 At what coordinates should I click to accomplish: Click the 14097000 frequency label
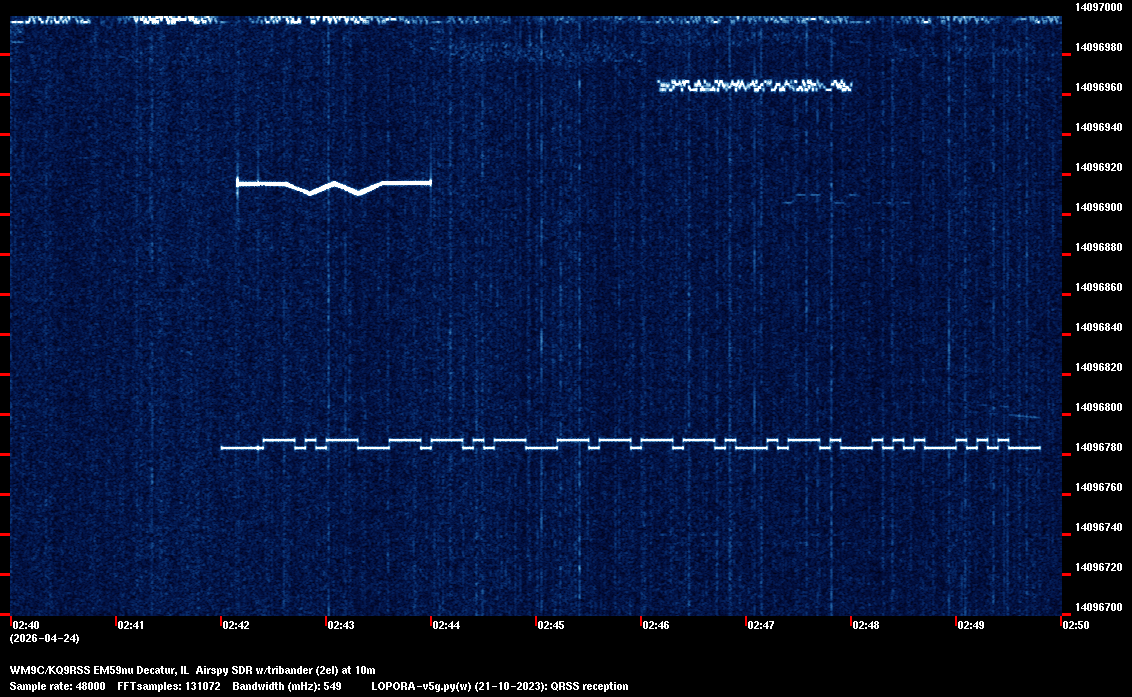pos(1099,7)
